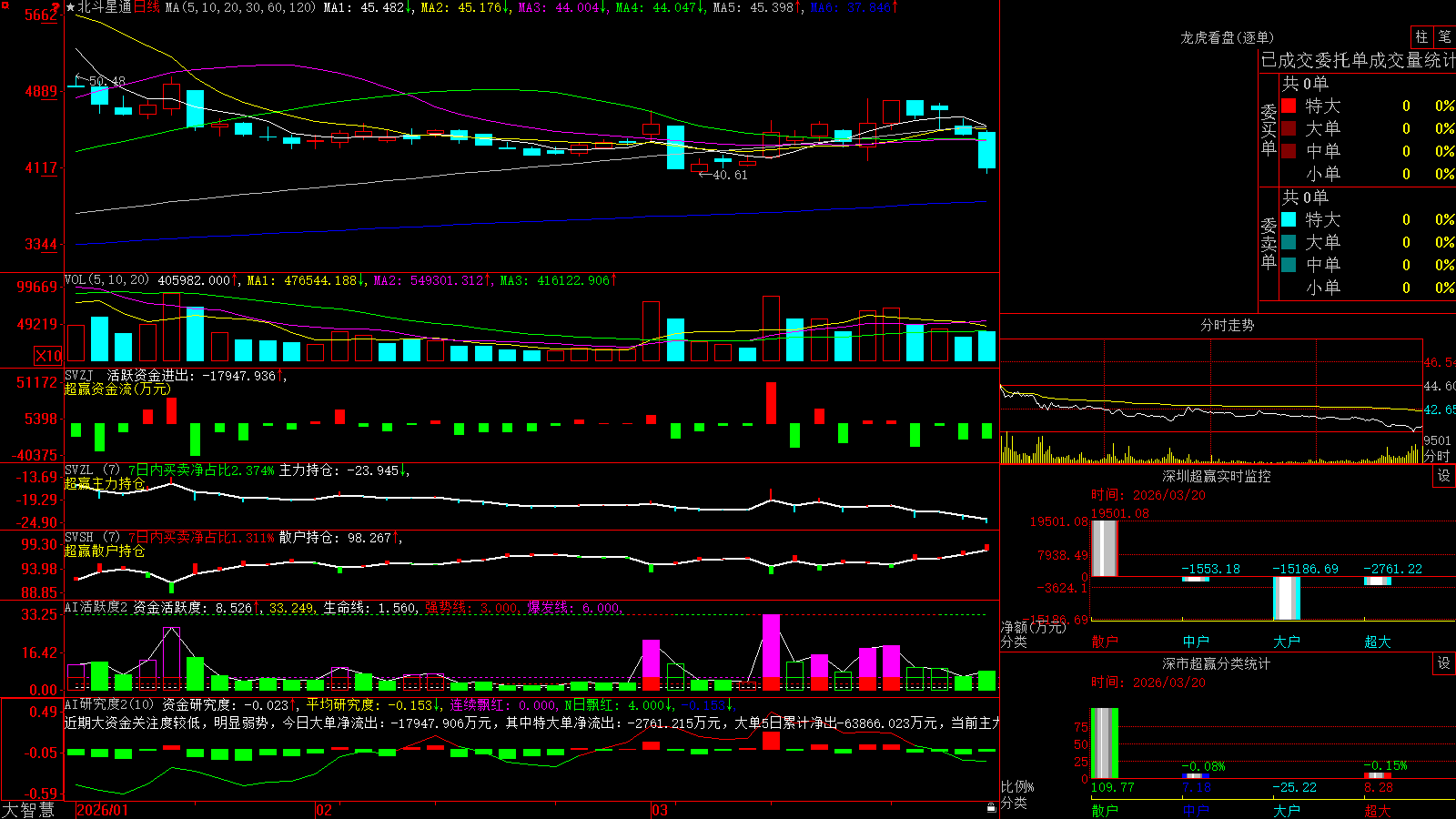This screenshot has height=819, width=1456.
Task: Click 时间: 2026/03/20 under 深圳超赢实时监控
Action: 1148,495
